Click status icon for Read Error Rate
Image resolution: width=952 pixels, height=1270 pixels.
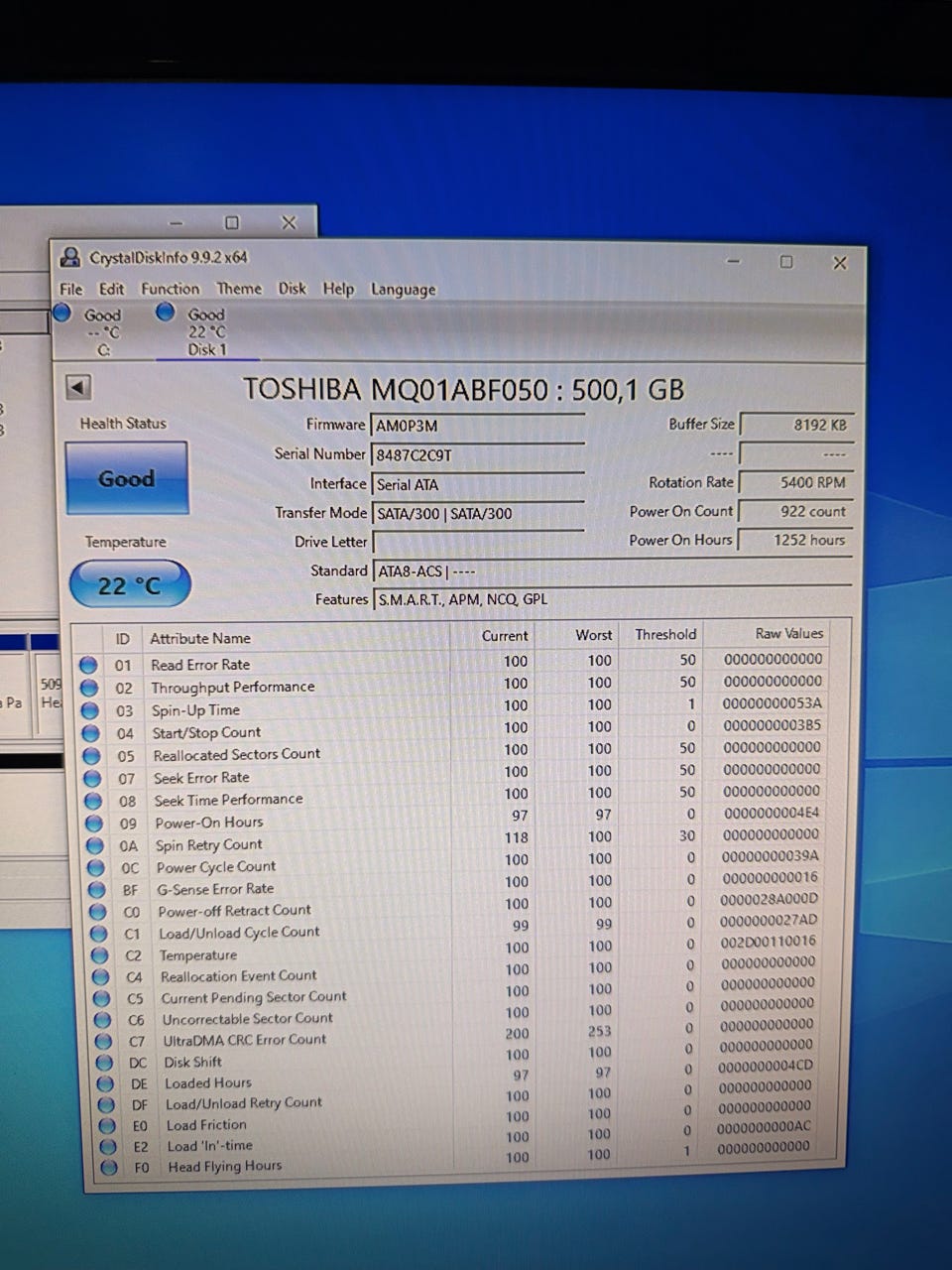[x=88, y=665]
